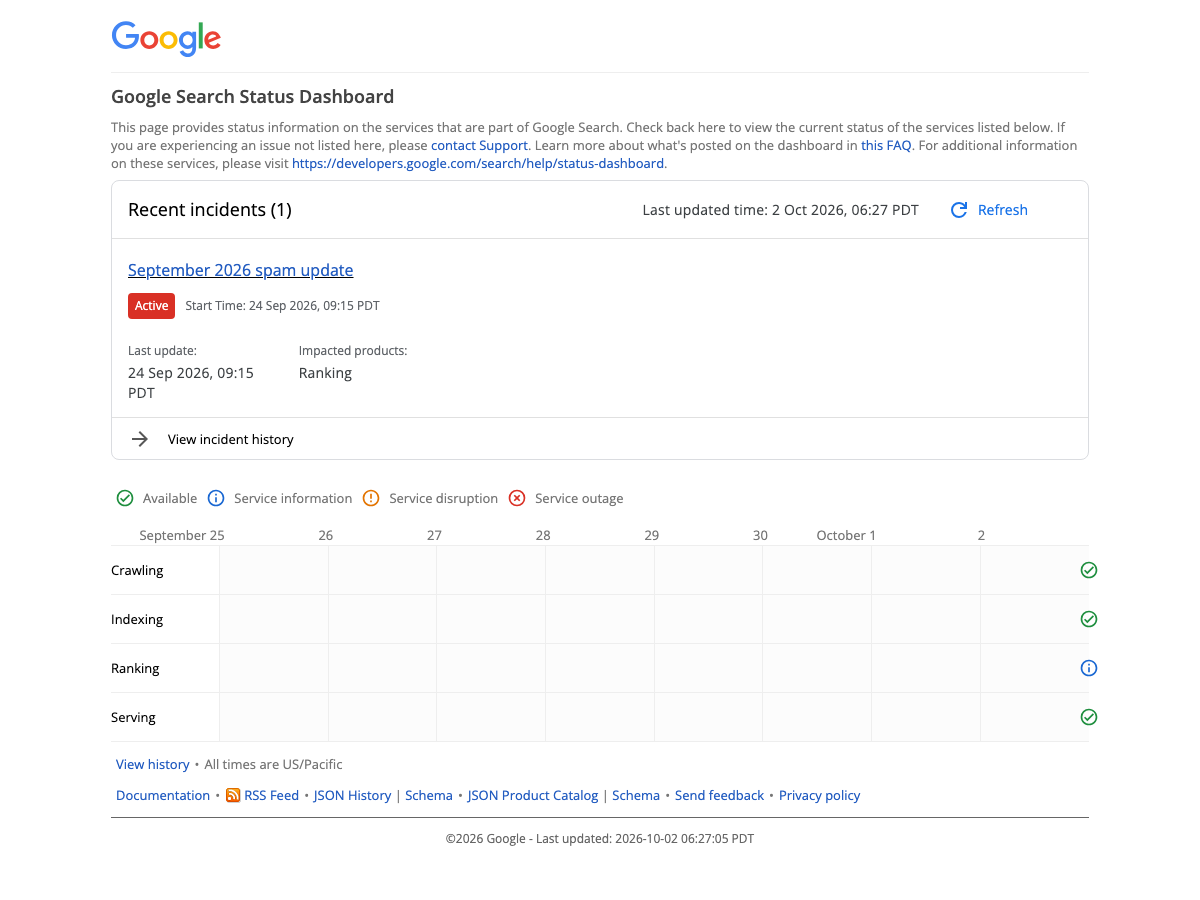
Task: Click the arrow icon beside View incident history
Action: click(140, 439)
